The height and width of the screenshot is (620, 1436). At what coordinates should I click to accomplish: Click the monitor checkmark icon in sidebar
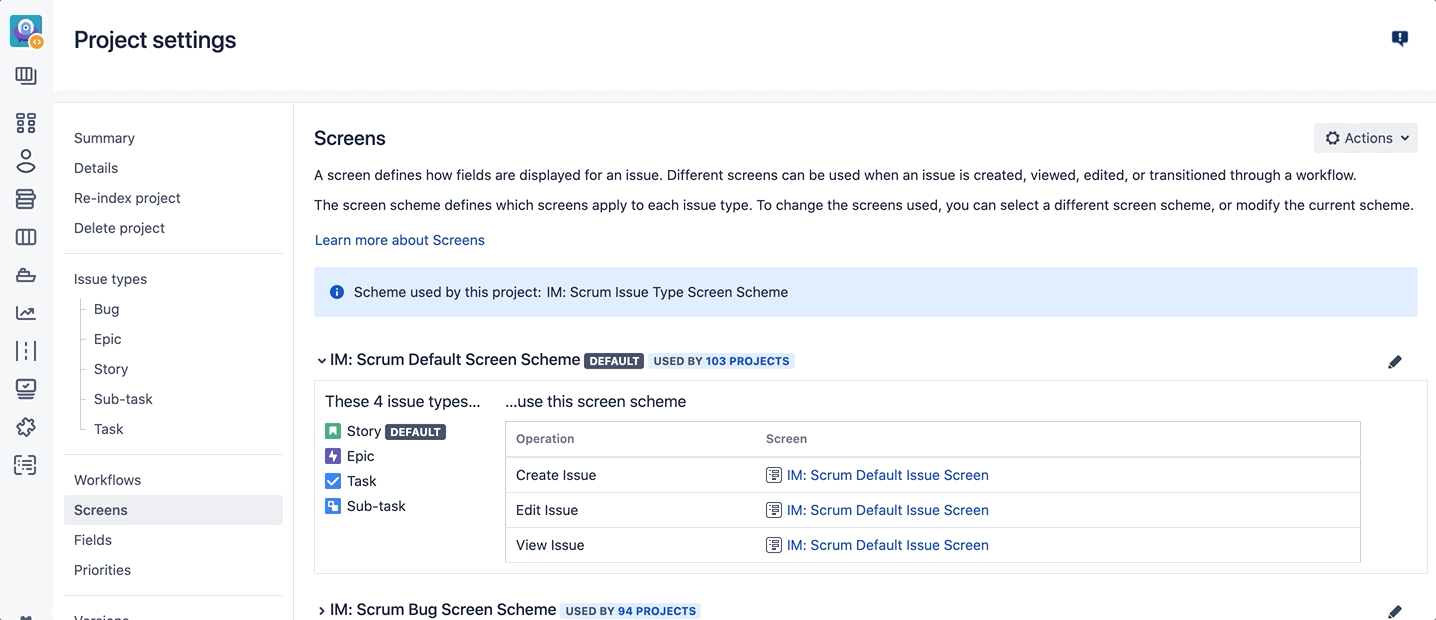(26, 389)
